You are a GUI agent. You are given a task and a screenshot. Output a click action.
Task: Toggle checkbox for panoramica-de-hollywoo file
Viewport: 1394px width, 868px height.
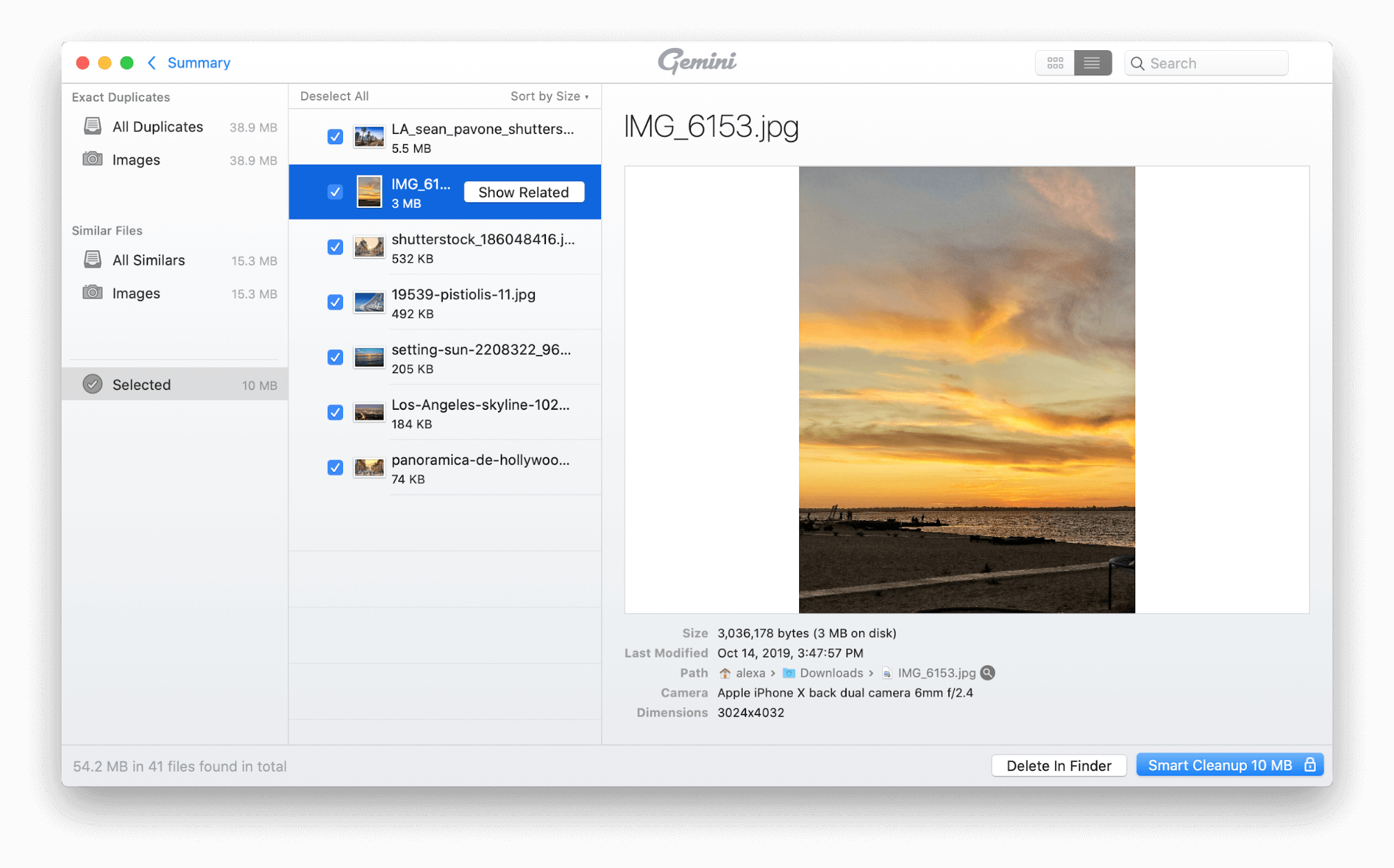(333, 467)
